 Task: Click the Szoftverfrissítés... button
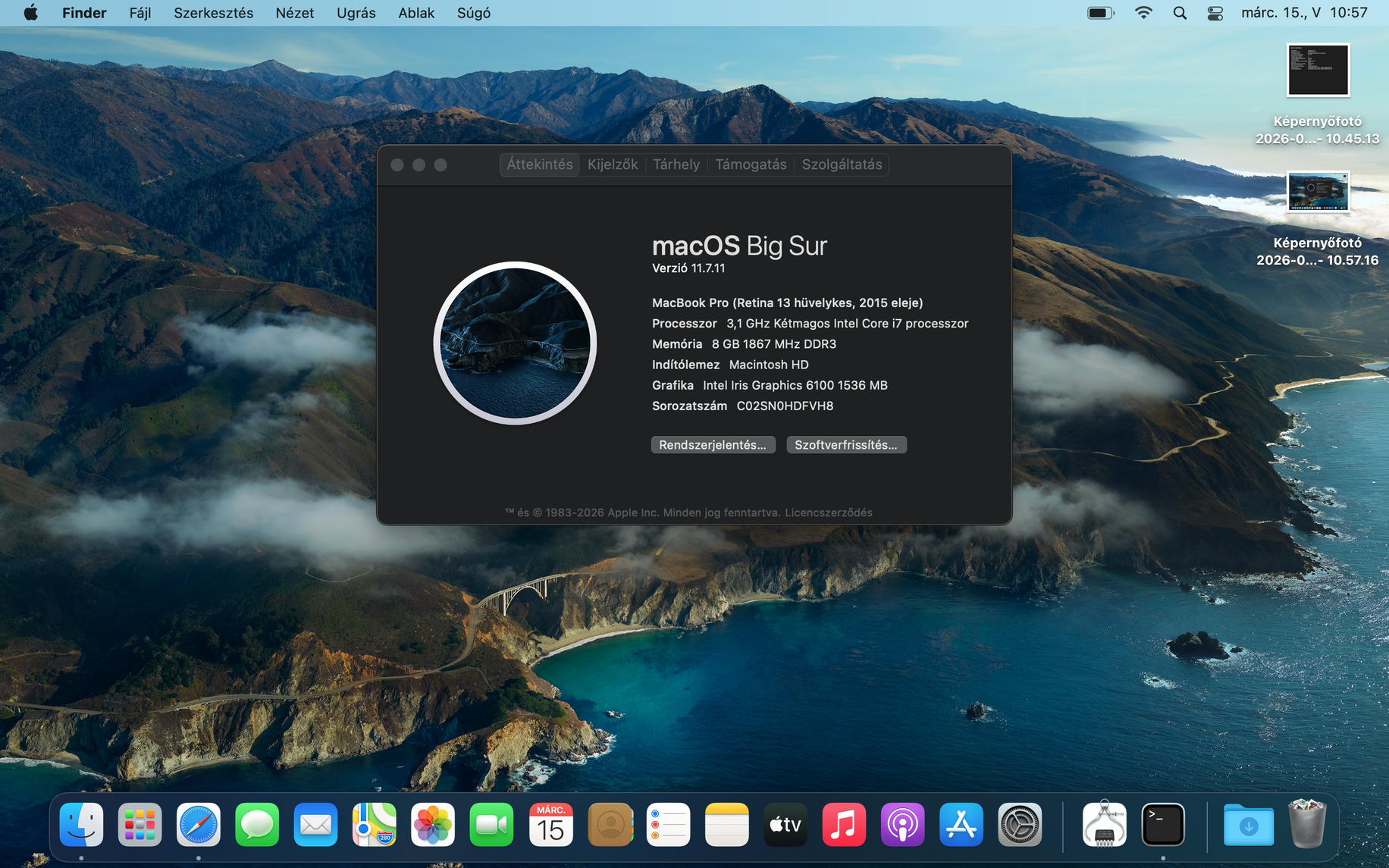click(846, 445)
